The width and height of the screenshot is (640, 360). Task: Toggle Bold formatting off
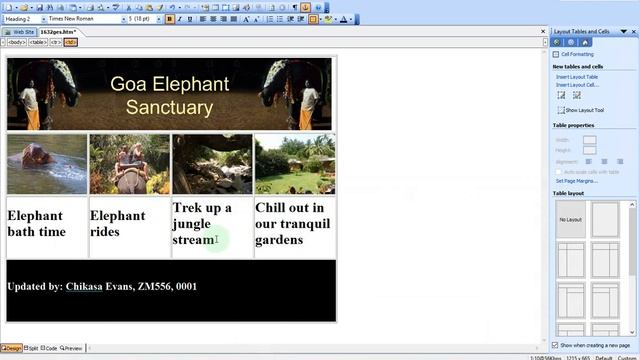coord(169,19)
